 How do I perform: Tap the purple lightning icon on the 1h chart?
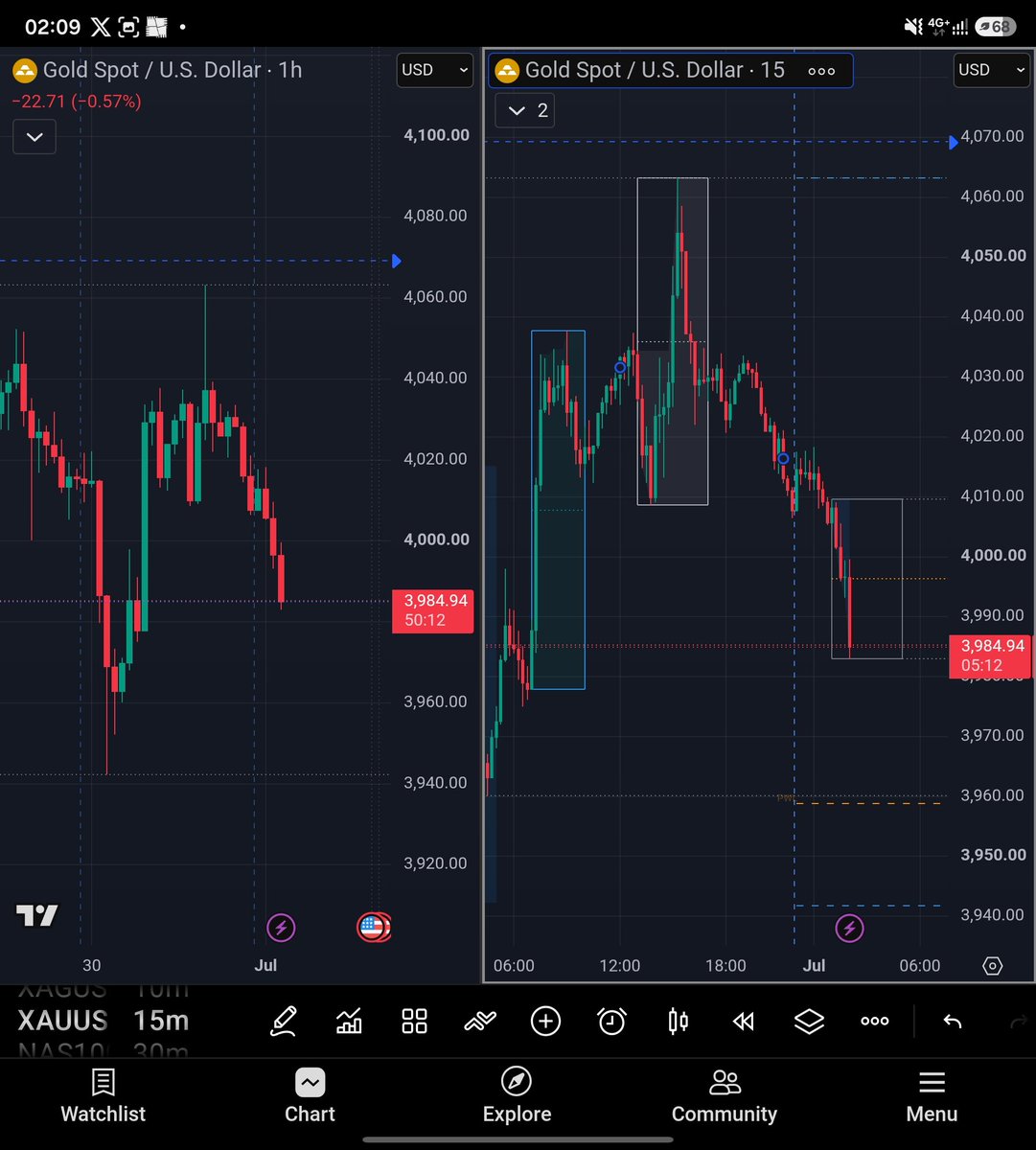point(281,928)
